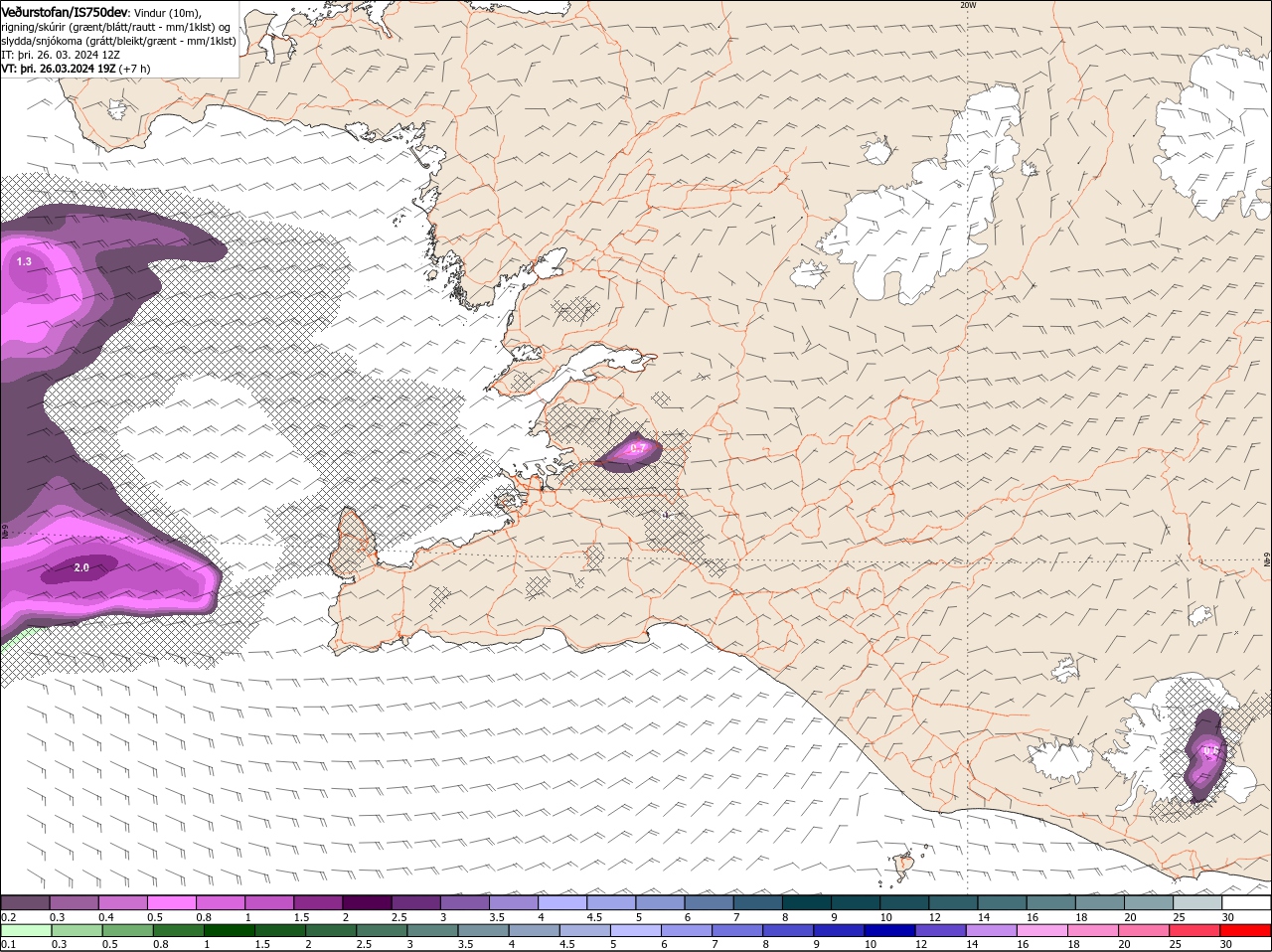Click the 0.2 label on the snow scale
Viewport: 1272px width, 952px height.
point(8,916)
